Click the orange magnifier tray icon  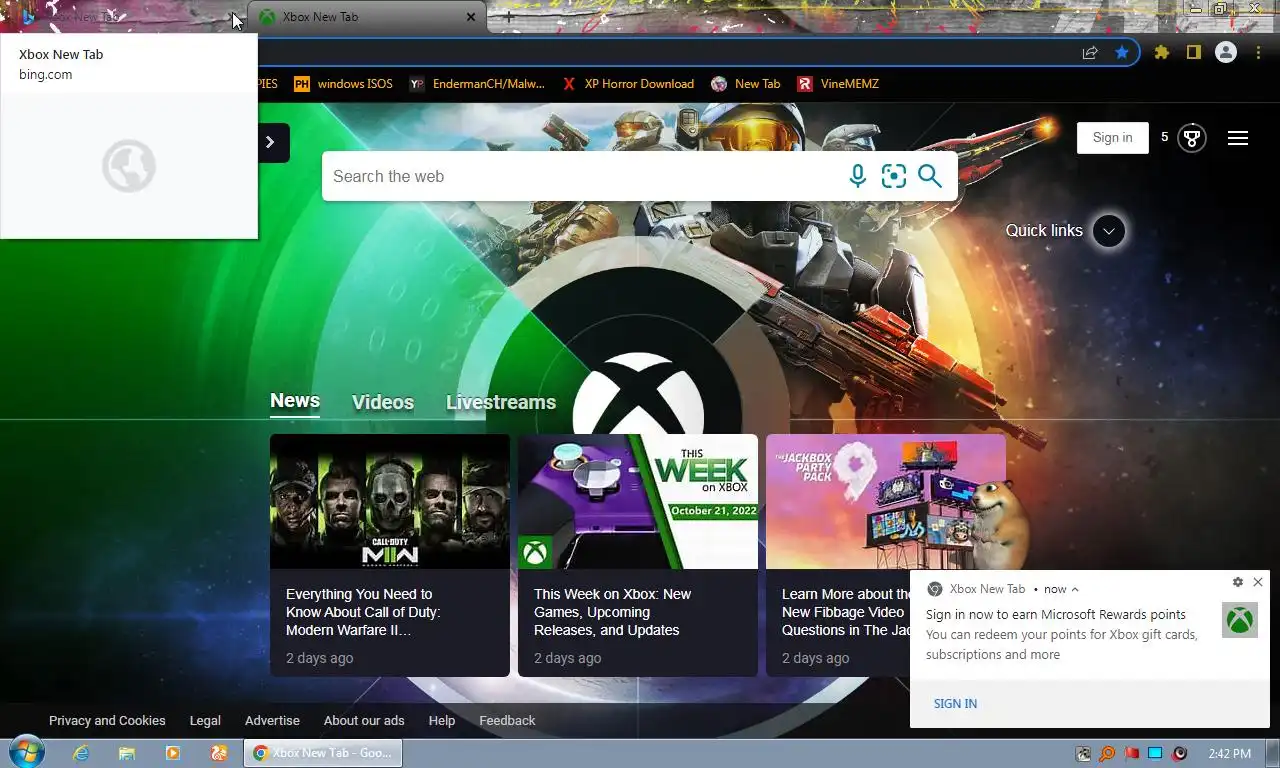(1107, 754)
